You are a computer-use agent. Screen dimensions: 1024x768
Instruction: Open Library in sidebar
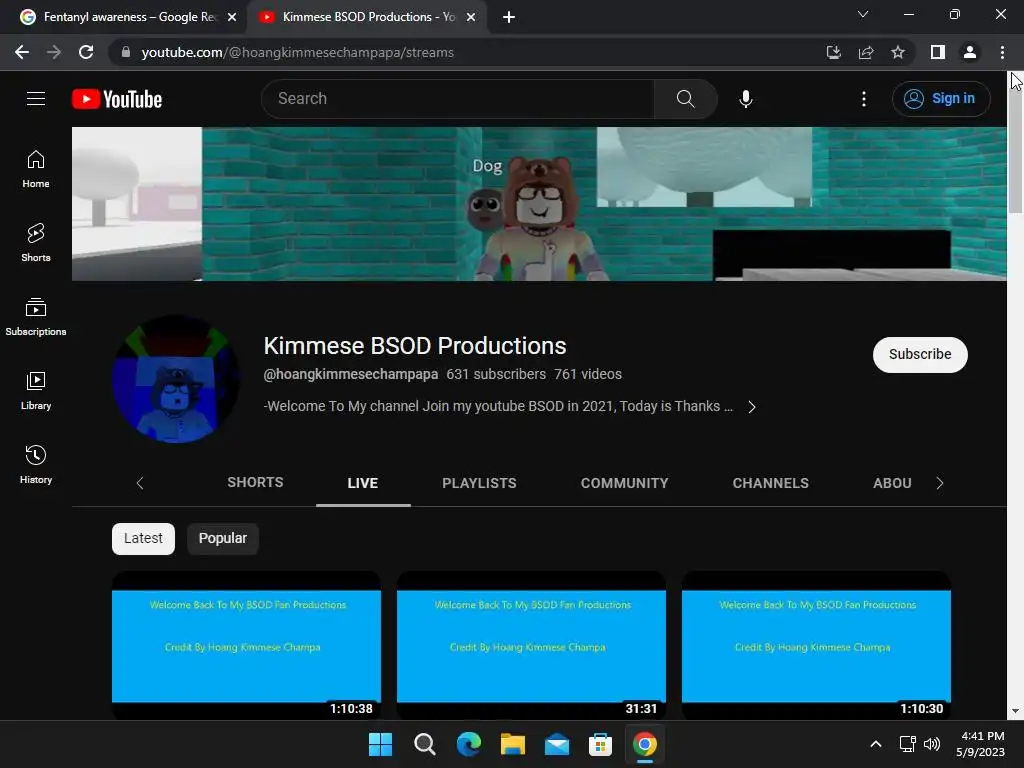click(36, 391)
